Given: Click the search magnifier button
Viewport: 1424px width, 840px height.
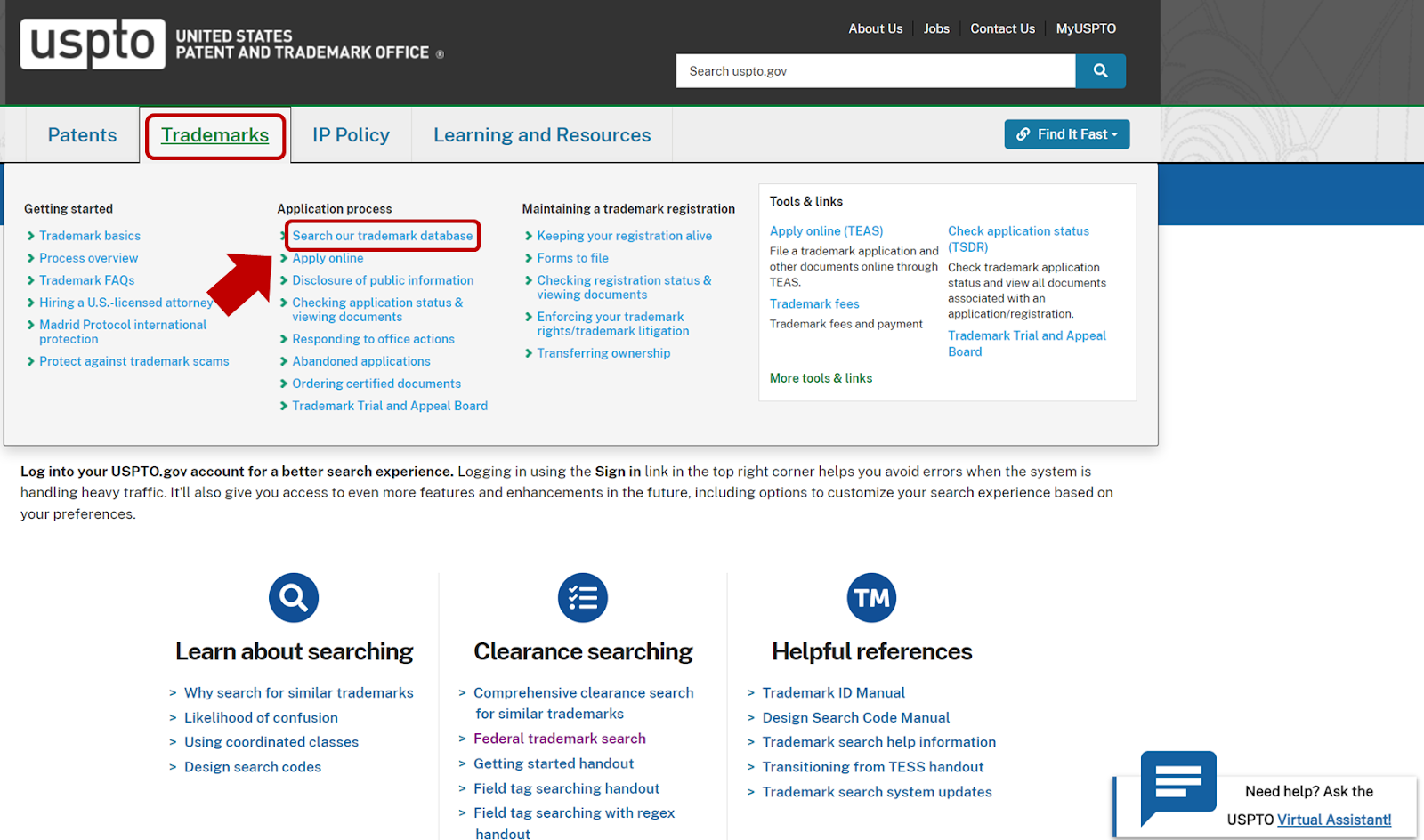Looking at the screenshot, I should point(1100,71).
